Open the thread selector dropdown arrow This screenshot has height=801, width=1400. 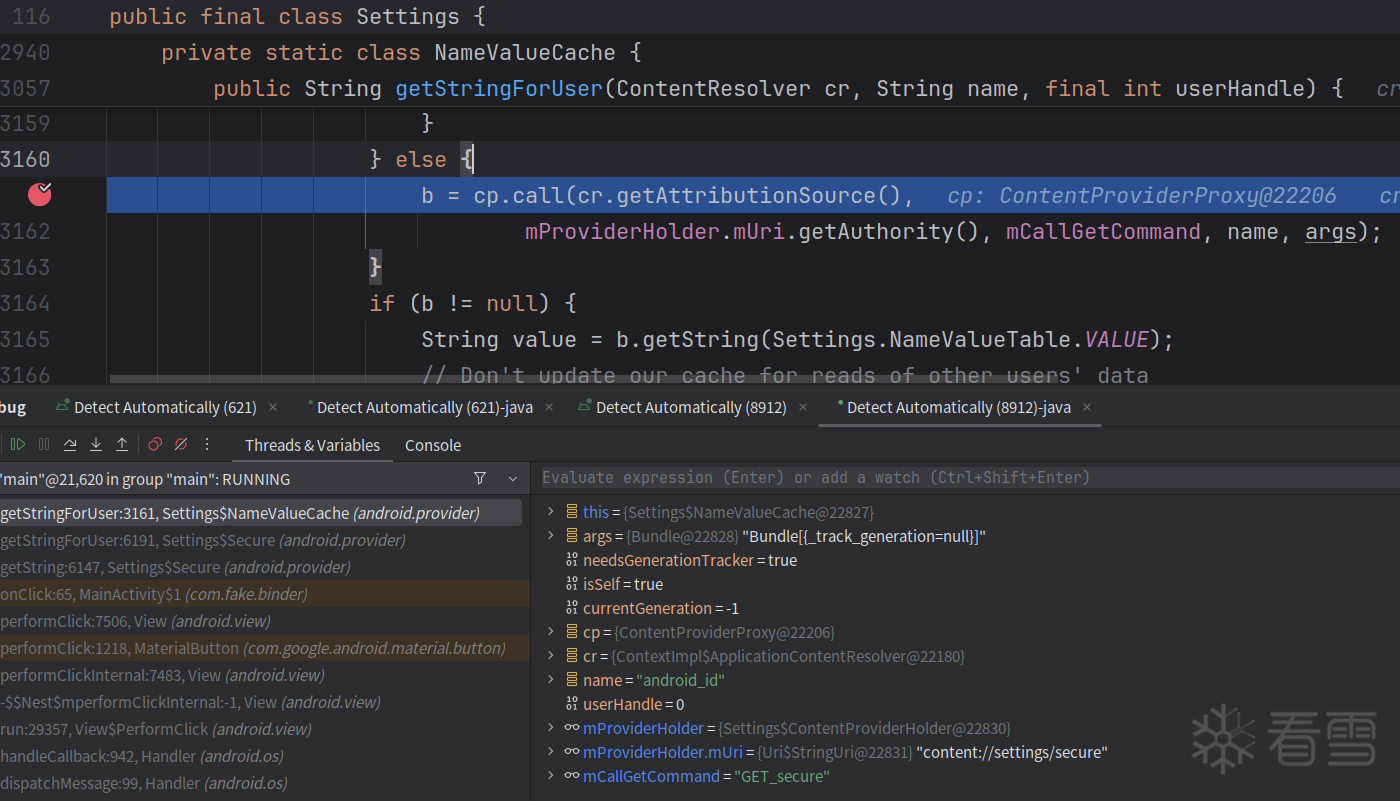pyautogui.click(x=513, y=479)
